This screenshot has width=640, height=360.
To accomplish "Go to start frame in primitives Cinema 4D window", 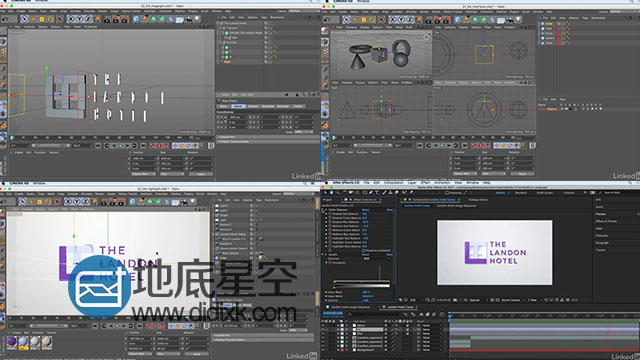I will coord(419,146).
